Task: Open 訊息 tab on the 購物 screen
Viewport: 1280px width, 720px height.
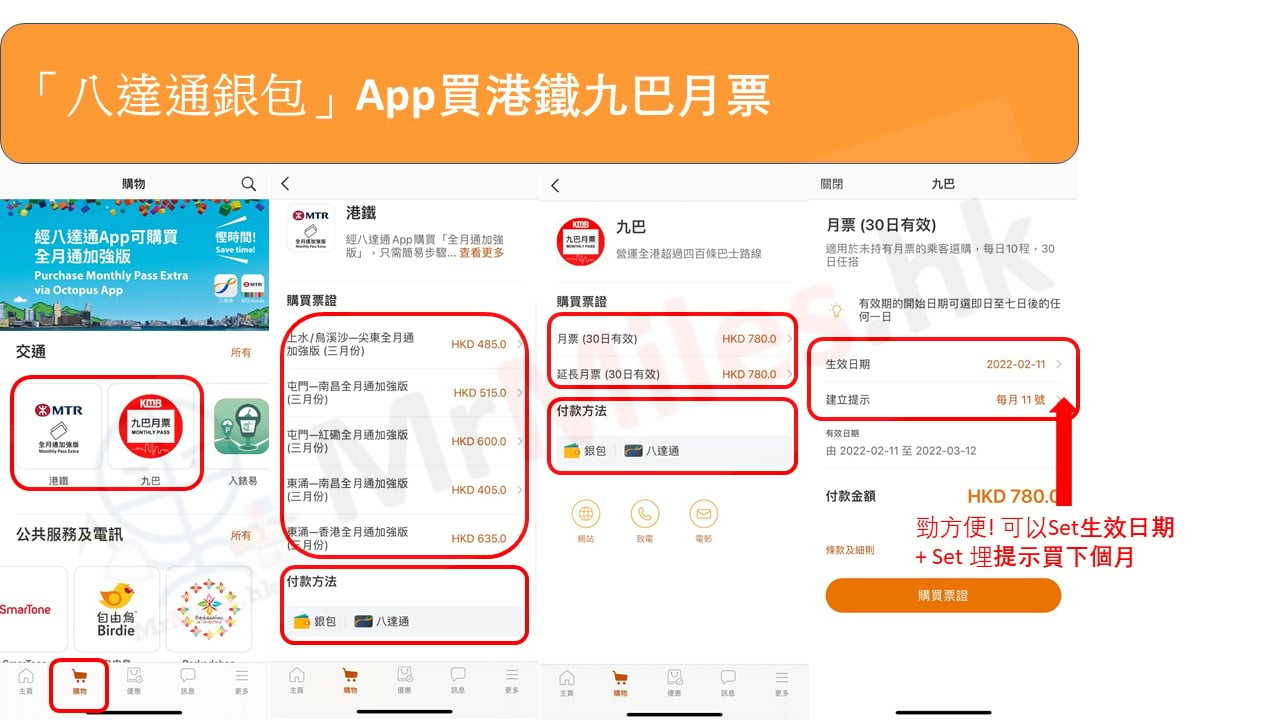Action: [x=187, y=682]
